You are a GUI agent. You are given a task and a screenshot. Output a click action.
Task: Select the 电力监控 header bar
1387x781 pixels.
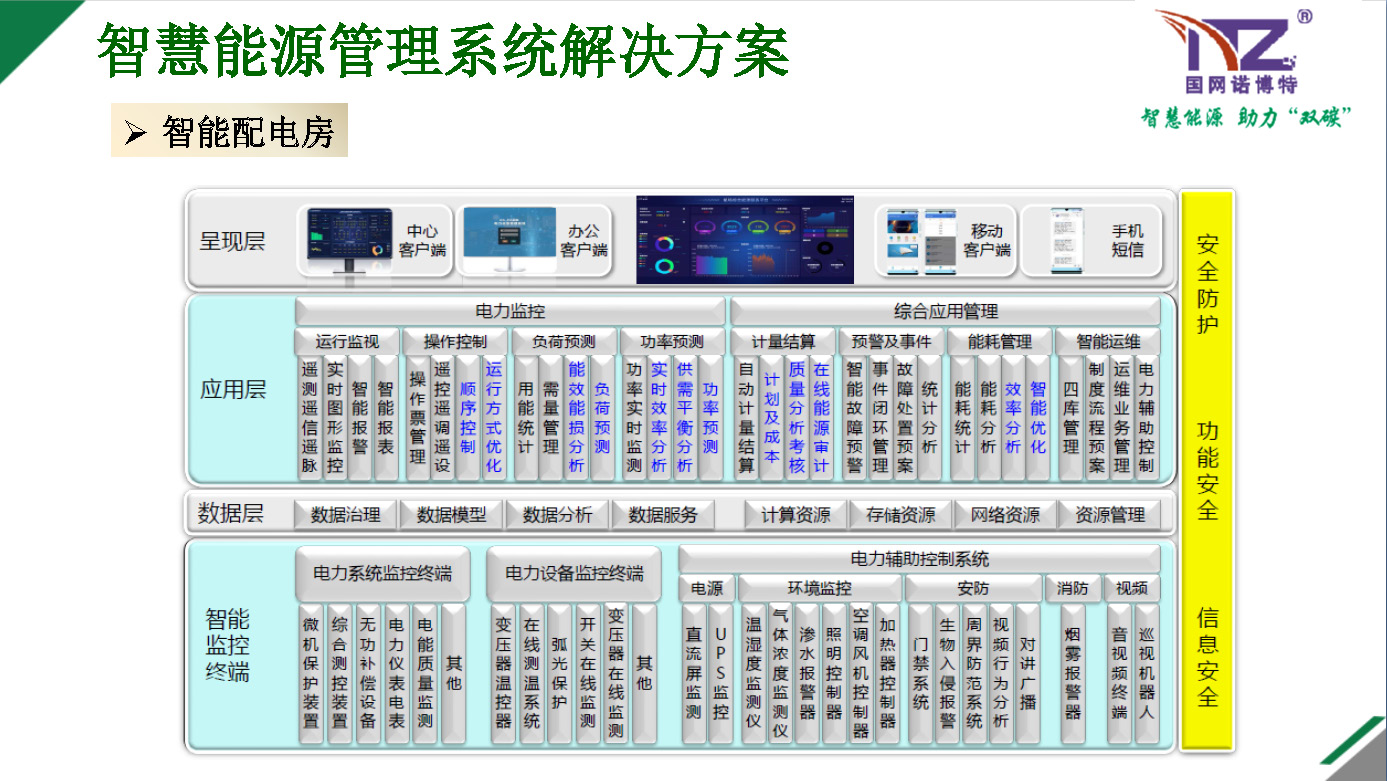pyautogui.click(x=510, y=311)
